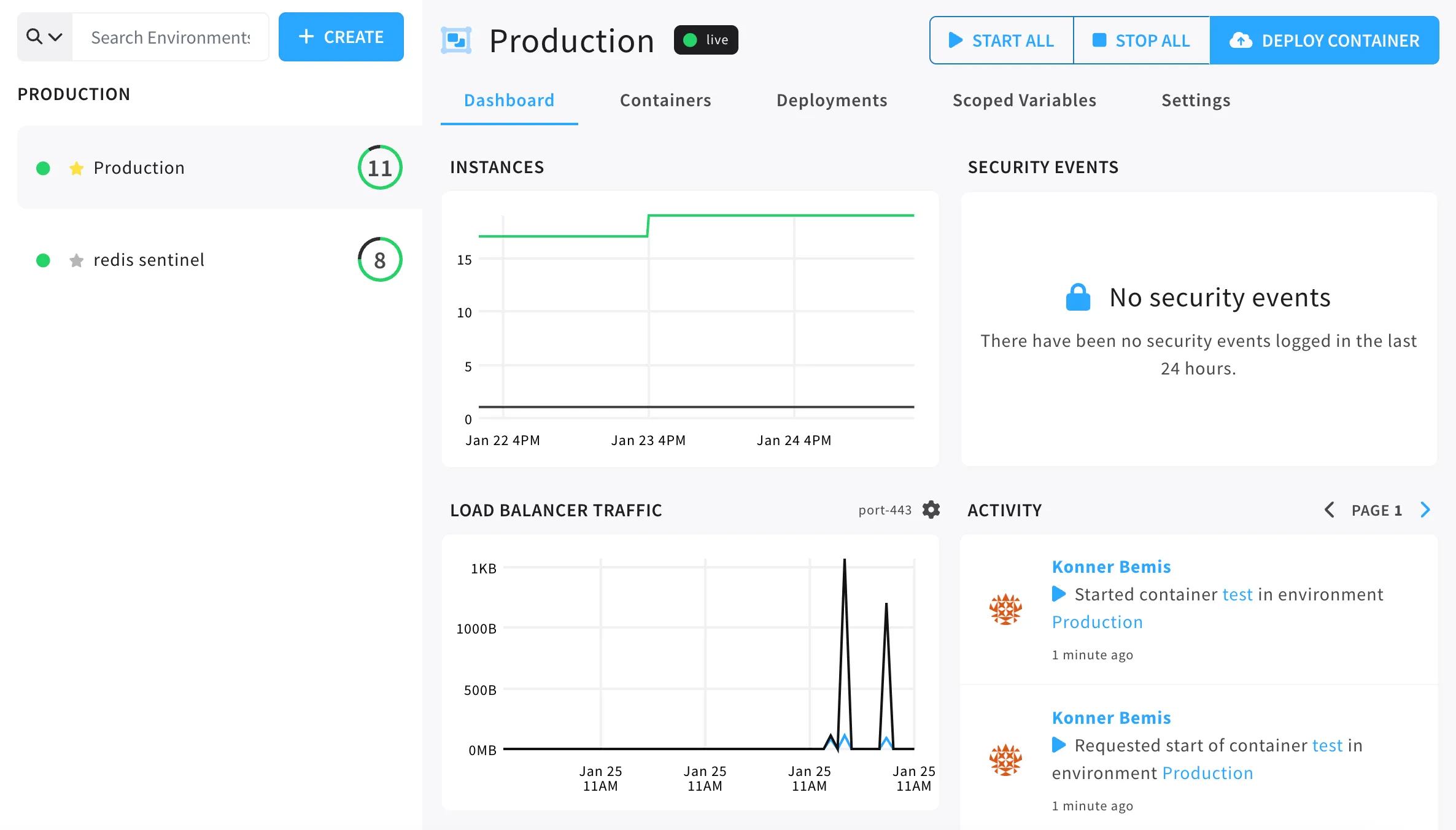Click Konner Bemis avatar in second activity
Image resolution: width=1456 pixels, height=830 pixels.
[x=1005, y=760]
